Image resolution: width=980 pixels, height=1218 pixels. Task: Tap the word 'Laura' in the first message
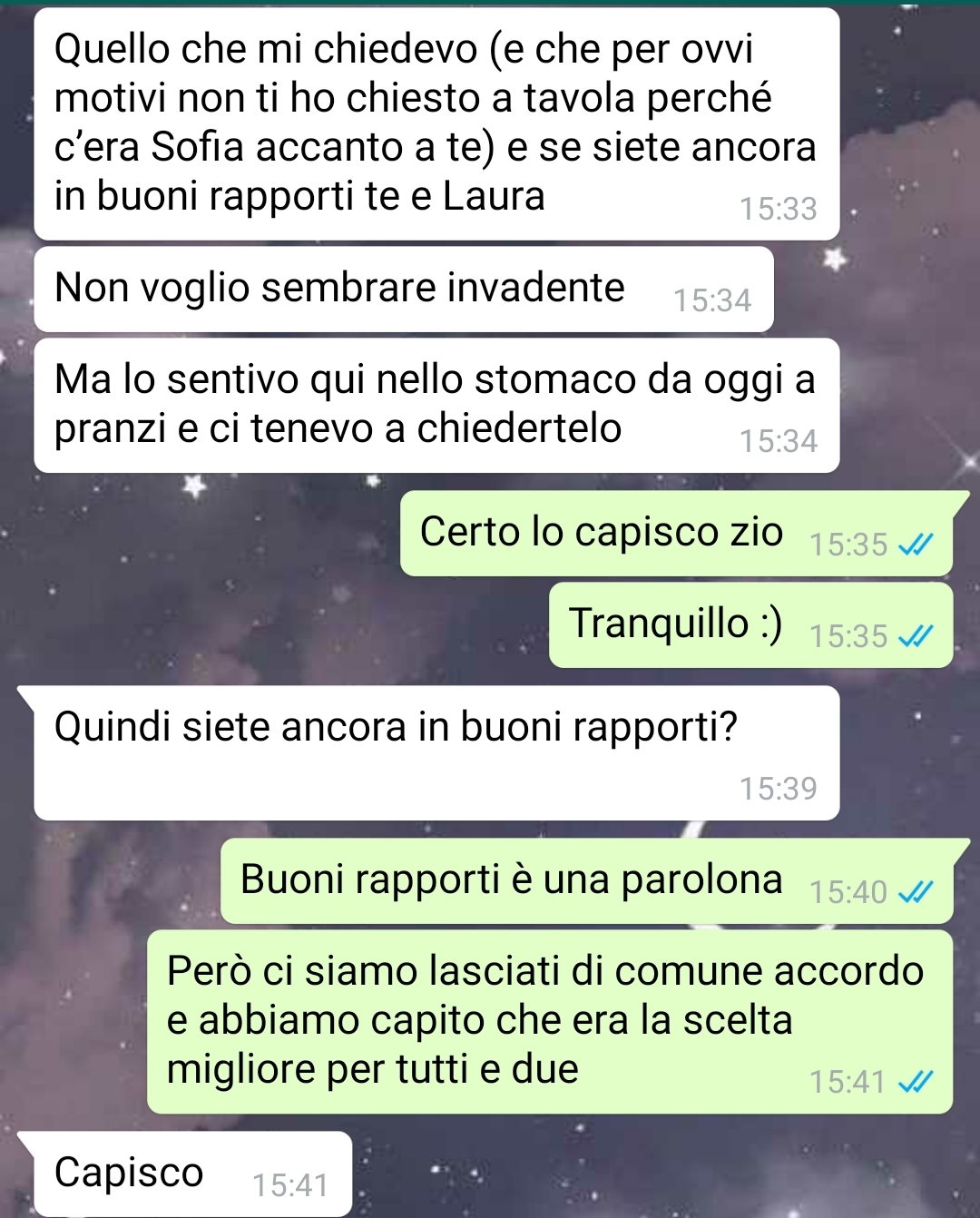click(494, 196)
